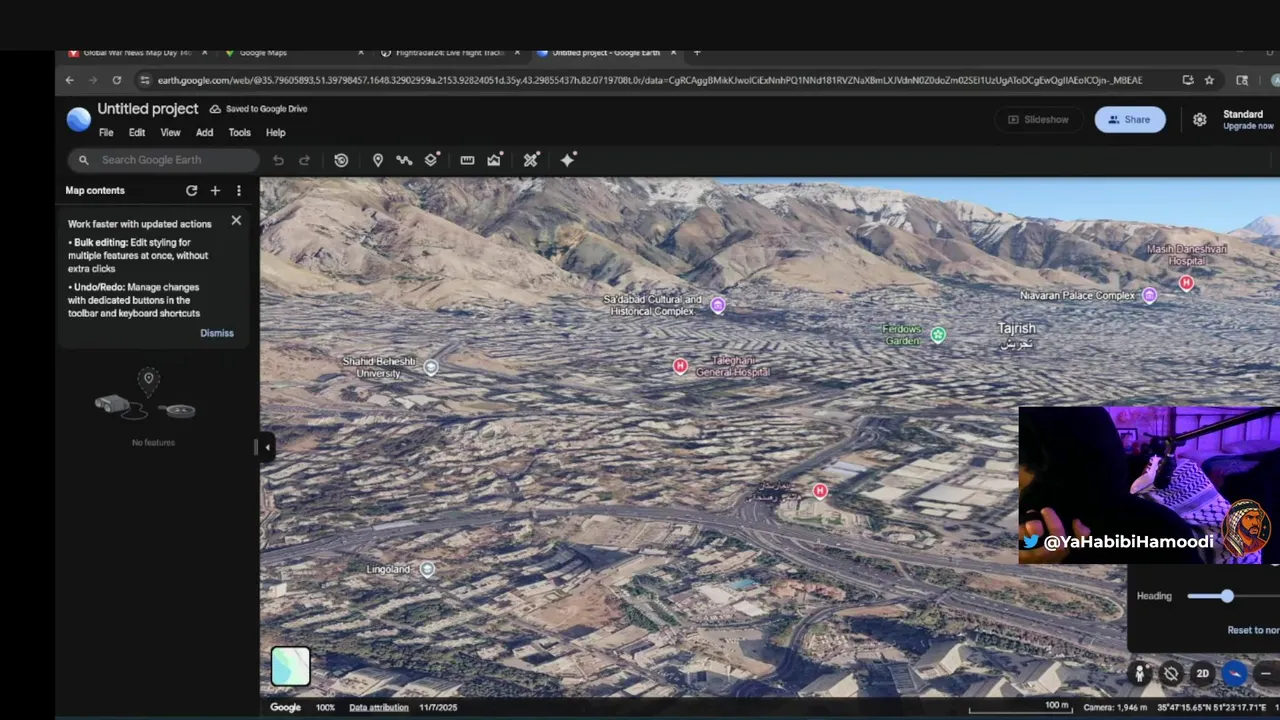Click the Camera: 1,946 m readout
This screenshot has height=720, width=1280.
pos(1113,707)
